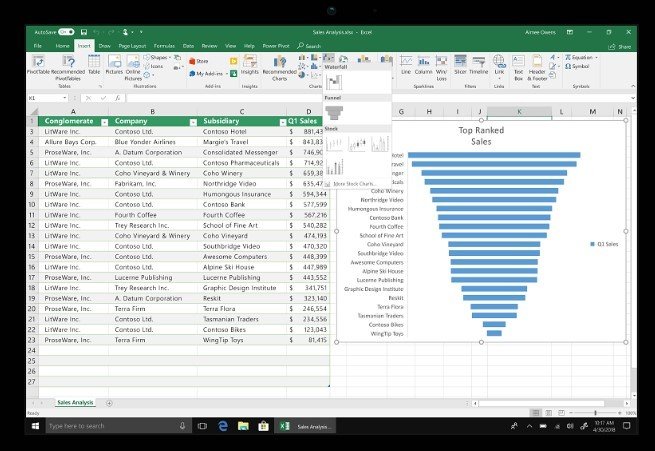The image size is (655, 451).
Task: Select the Waterfall chart thumbnail
Action: [x=334, y=82]
